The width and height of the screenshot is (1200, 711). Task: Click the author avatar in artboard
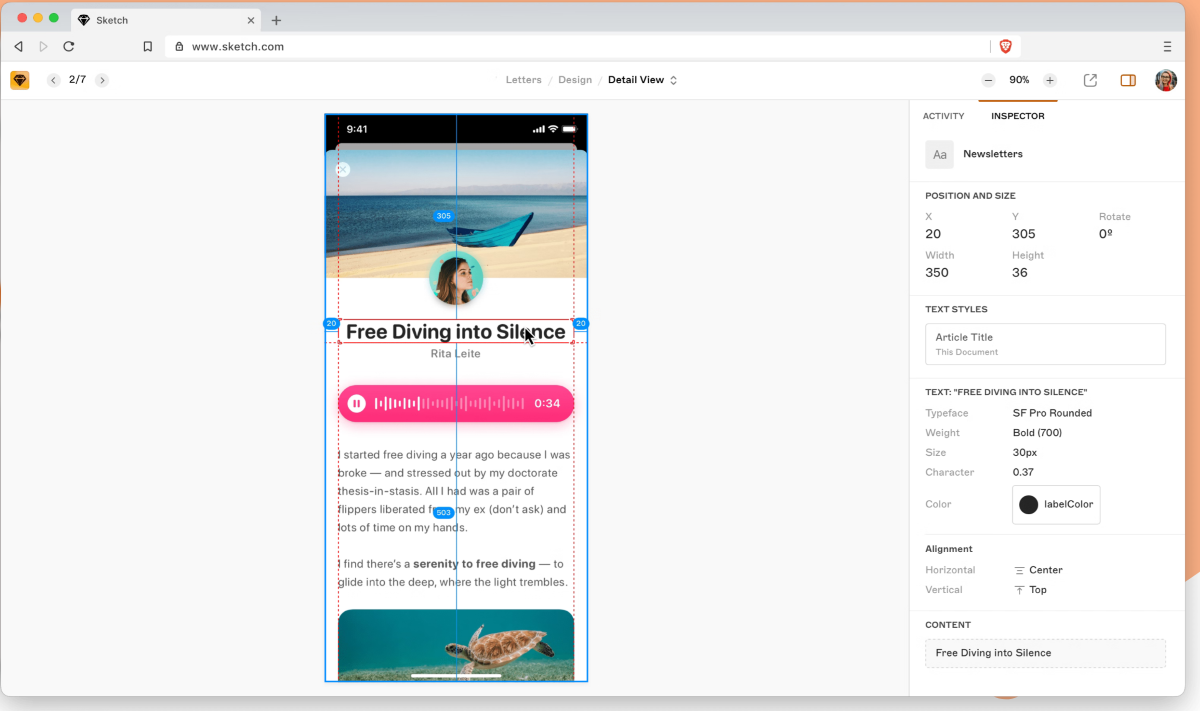pos(456,277)
